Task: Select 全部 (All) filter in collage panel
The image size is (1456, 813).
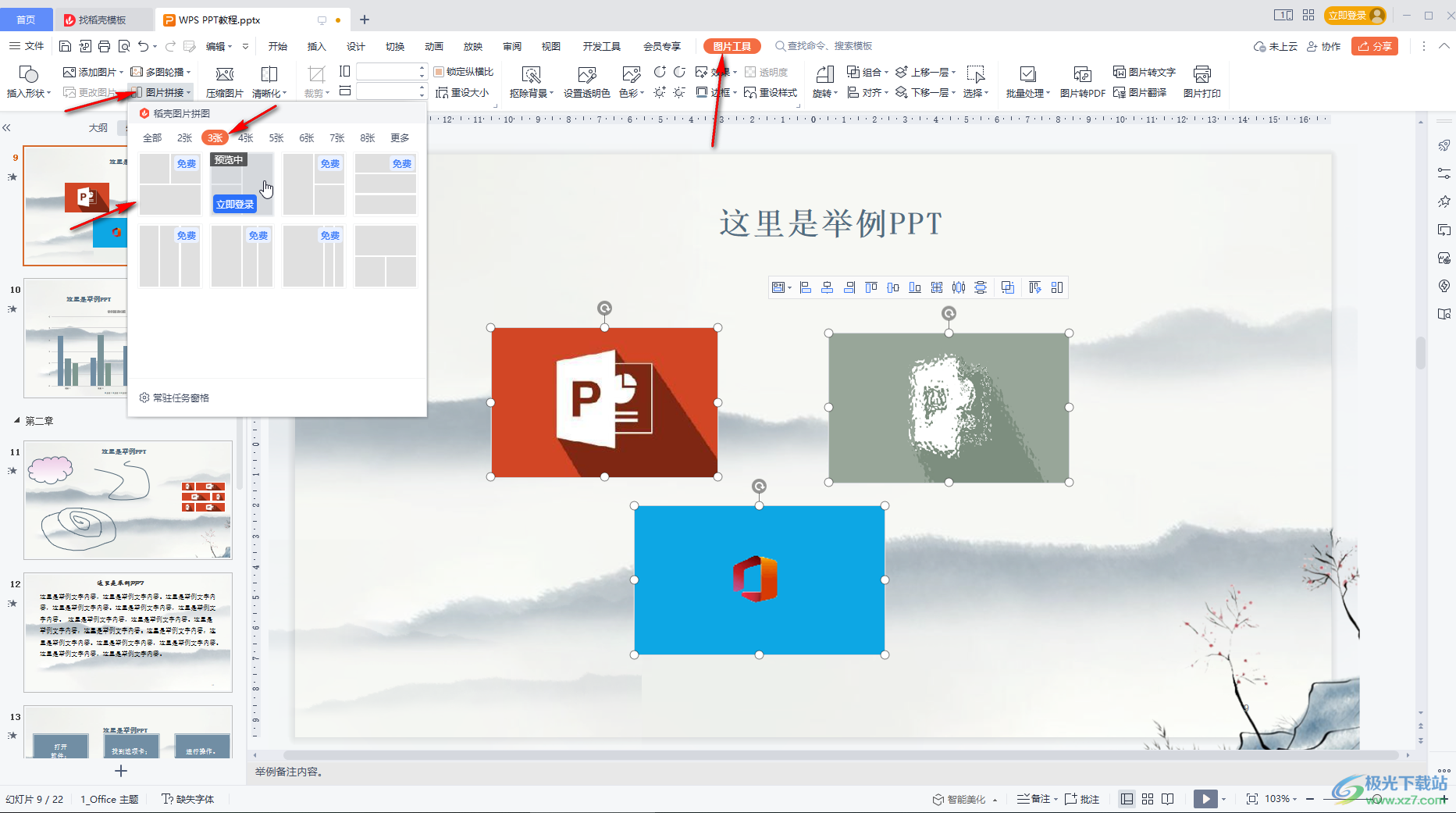Action: (x=152, y=137)
